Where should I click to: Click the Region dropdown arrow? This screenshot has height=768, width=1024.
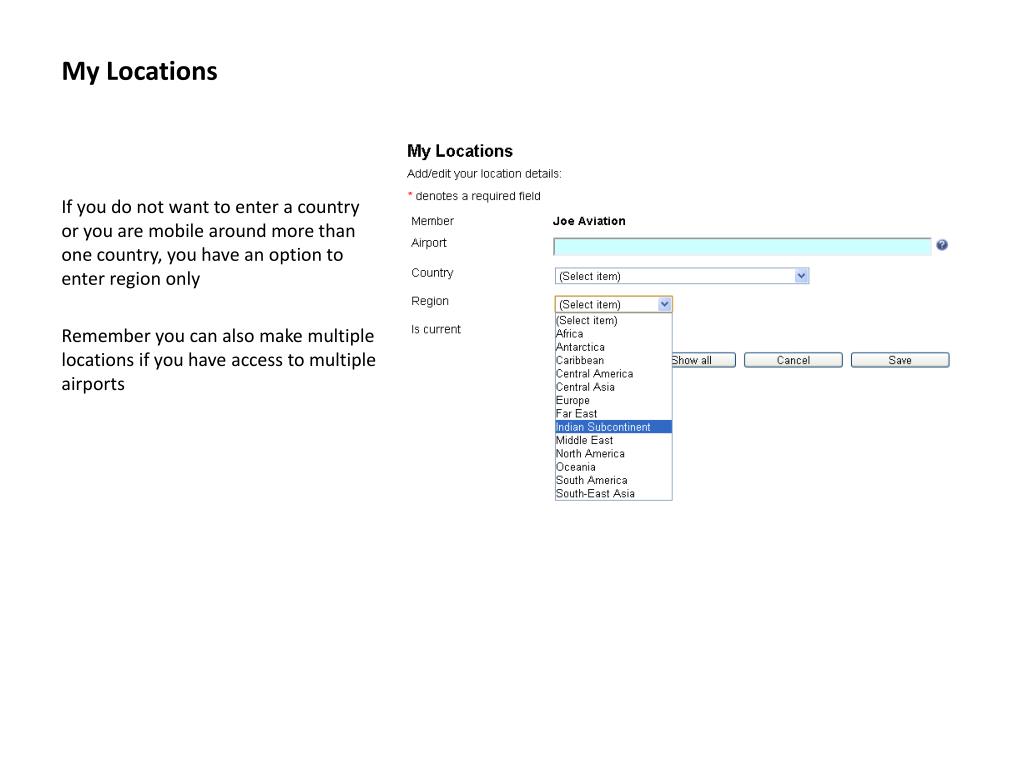pyautogui.click(x=664, y=304)
